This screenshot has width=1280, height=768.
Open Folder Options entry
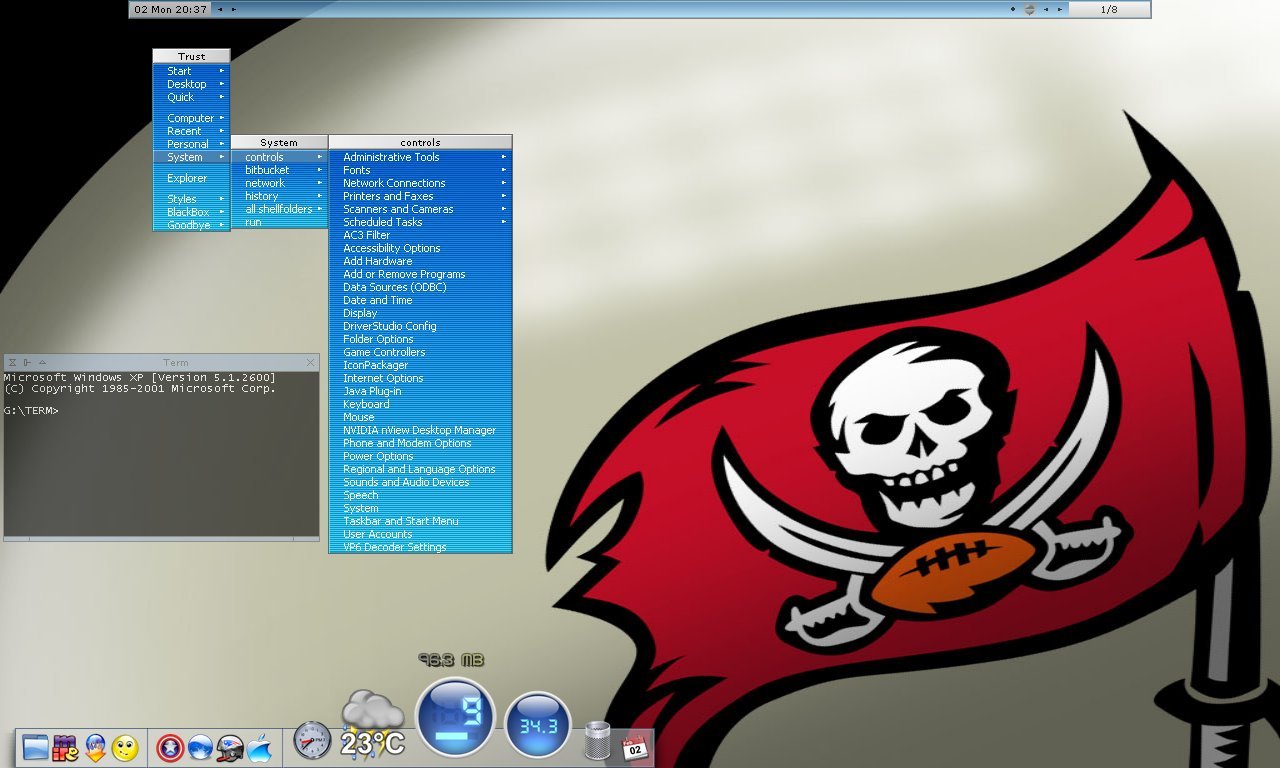420,339
